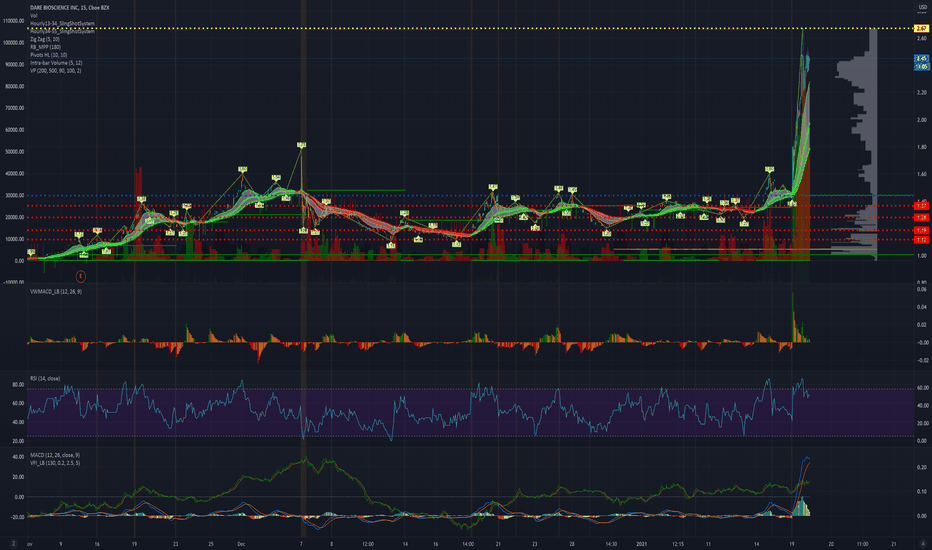932x550 pixels.
Task: Click the 80.00 value on the RSI scale
Action: [18, 385]
